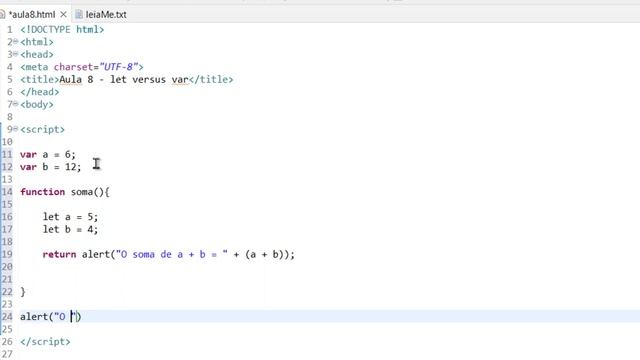Open the leiaMe.txt tab
Image resolution: width=640 pixels, height=360 pixels.
point(106,15)
